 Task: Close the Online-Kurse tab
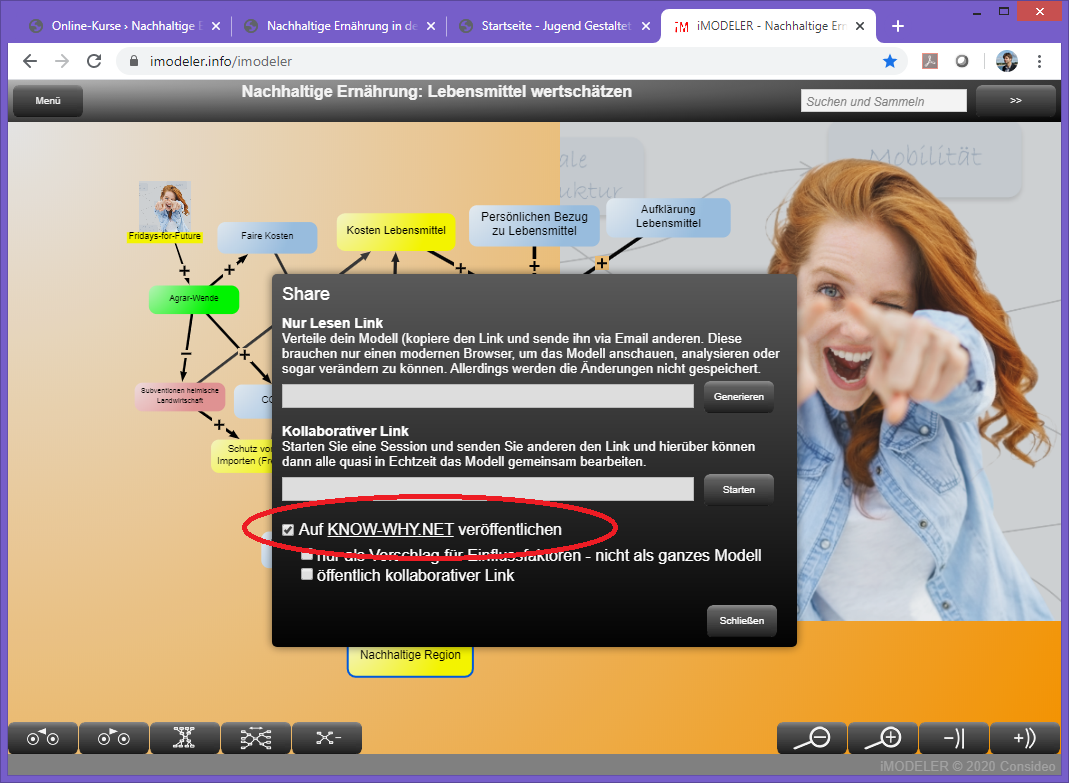coord(215,26)
